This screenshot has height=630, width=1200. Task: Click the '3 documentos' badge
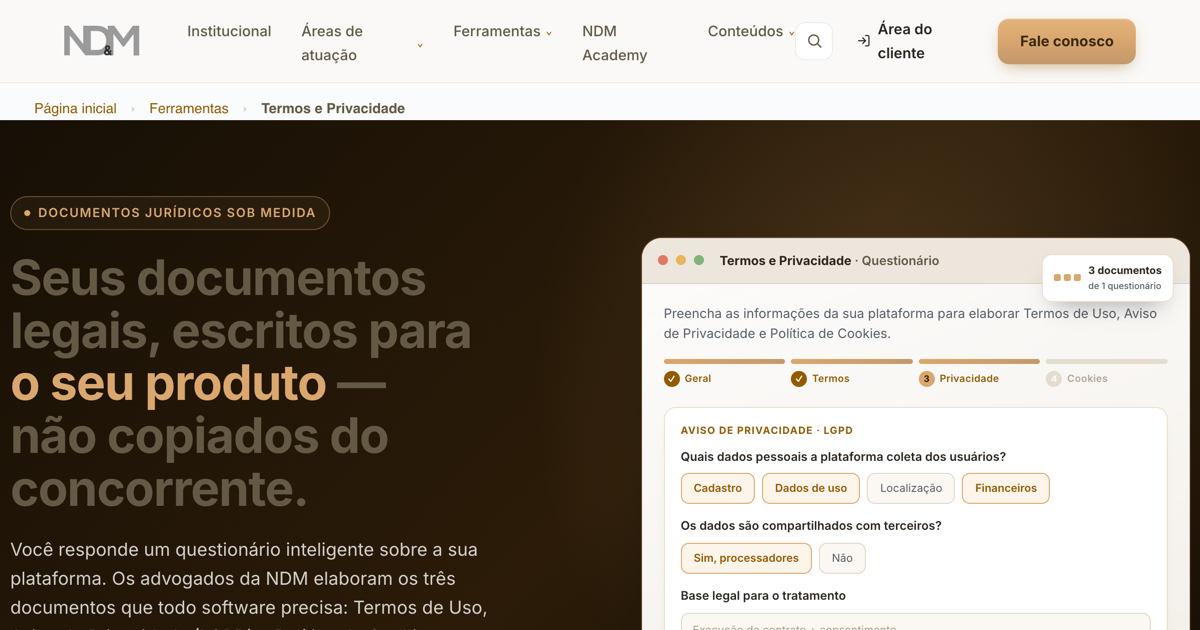[x=1107, y=278]
